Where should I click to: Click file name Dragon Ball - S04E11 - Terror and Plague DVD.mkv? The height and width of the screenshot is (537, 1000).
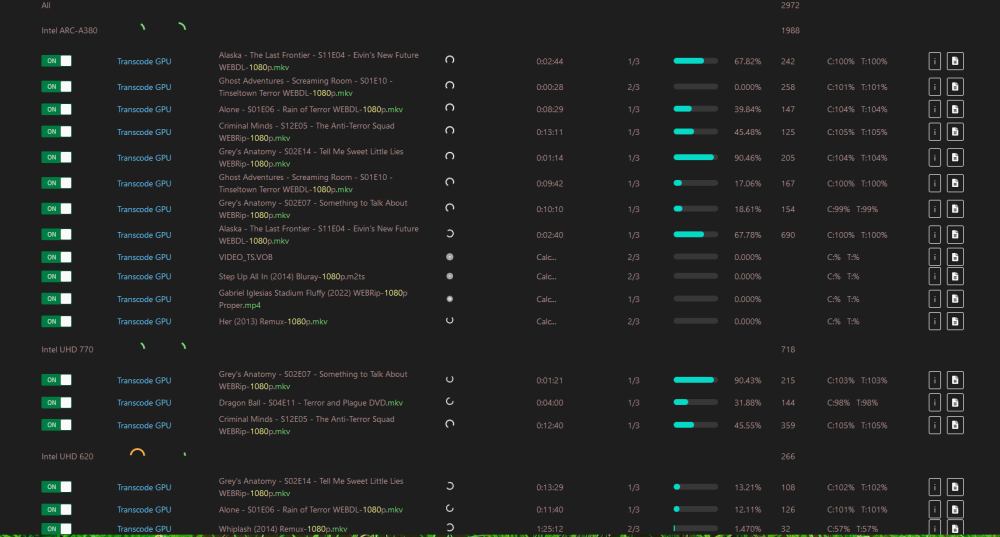(311, 402)
